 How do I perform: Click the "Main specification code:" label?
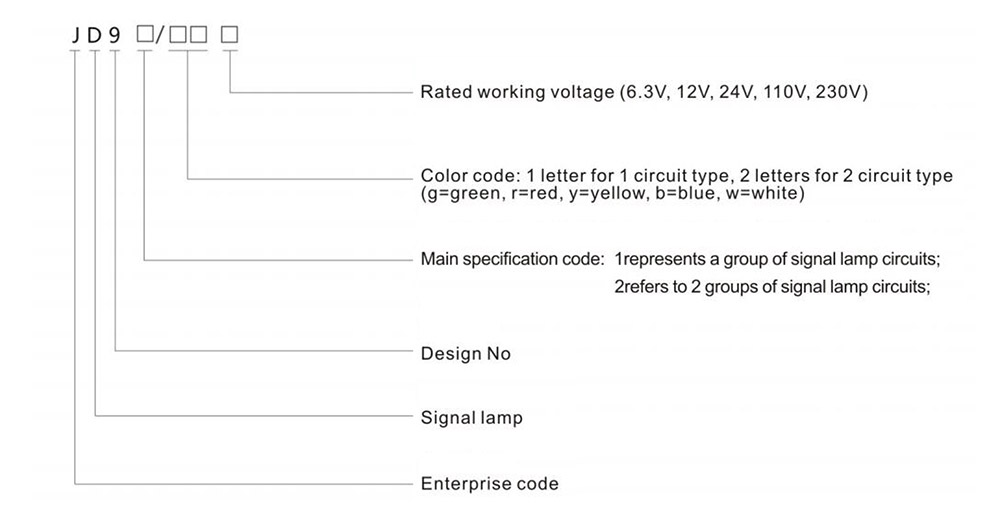coord(512,260)
